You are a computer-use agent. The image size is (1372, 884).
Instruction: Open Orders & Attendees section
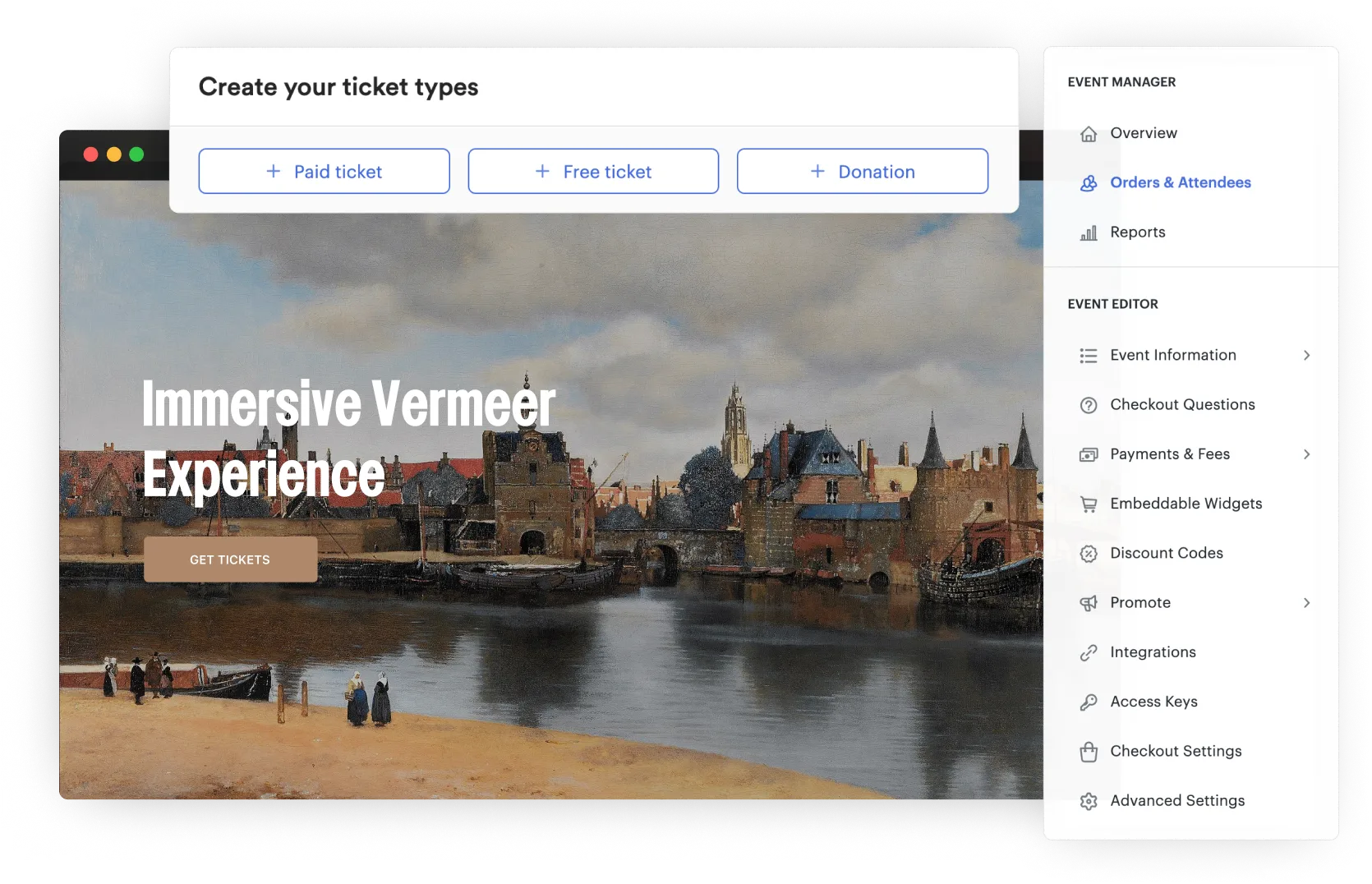coord(1180,182)
